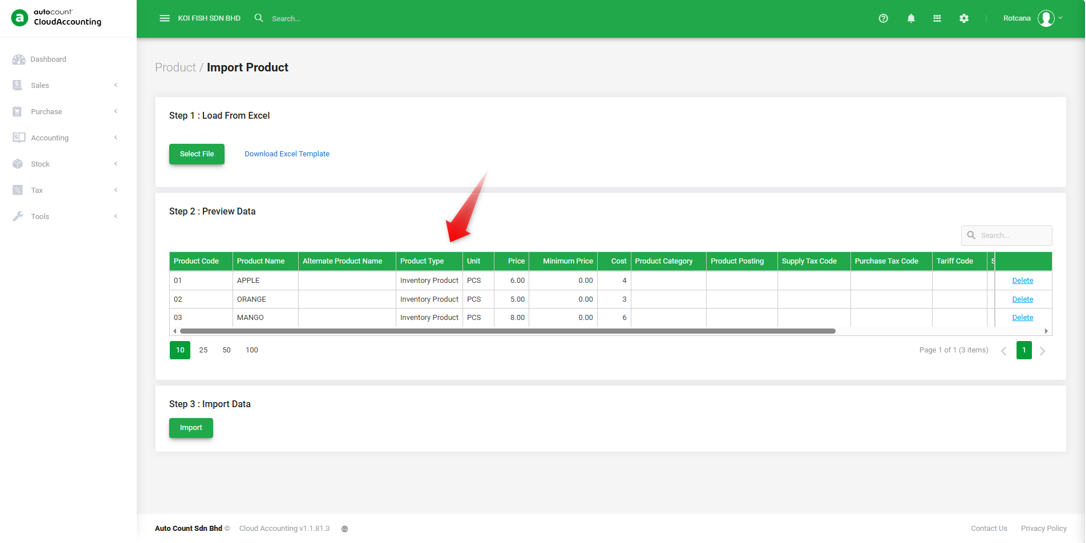Image resolution: width=1086 pixels, height=543 pixels.
Task: Expand the Stock sidebar menu
Action: click(64, 164)
